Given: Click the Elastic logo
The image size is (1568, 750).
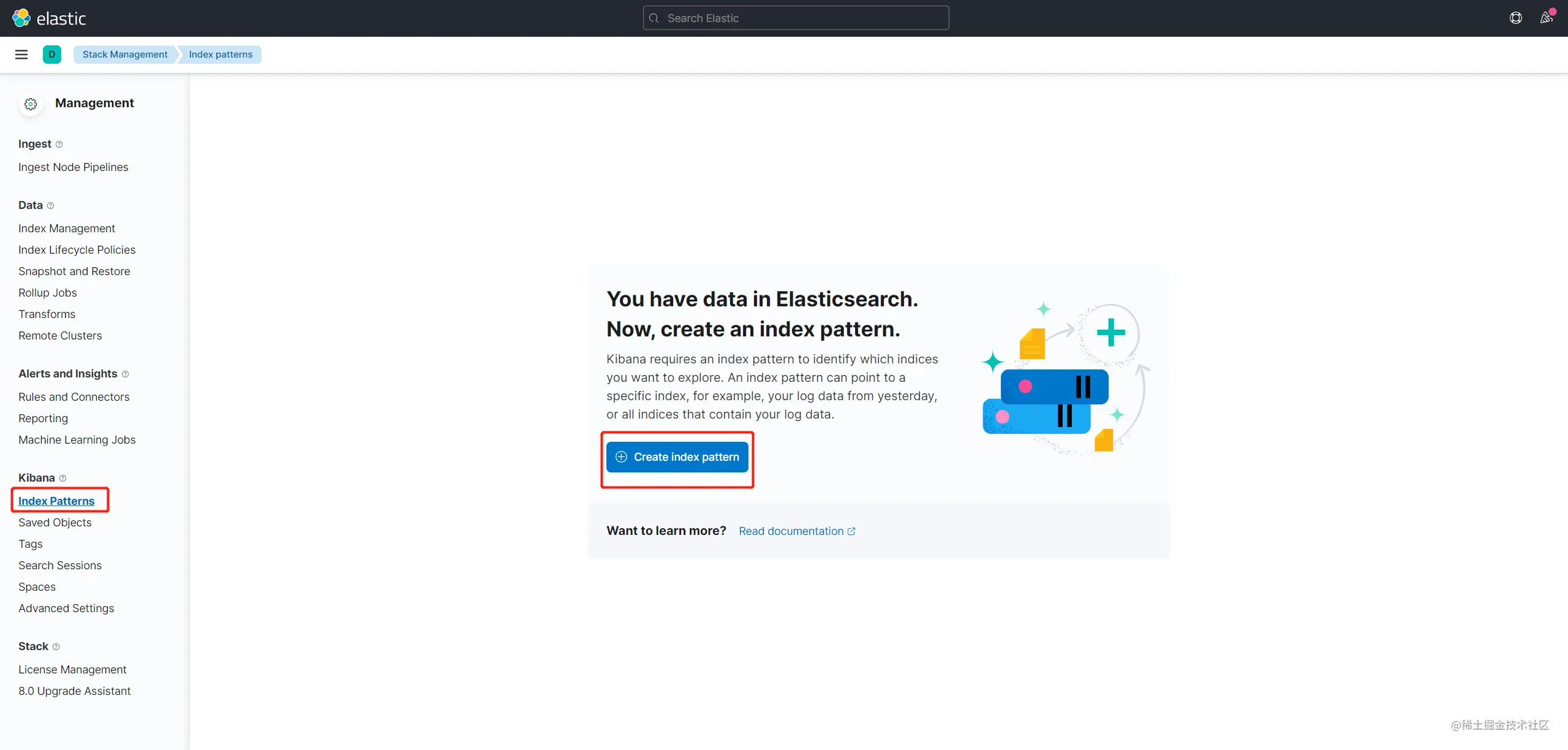Looking at the screenshot, I should pyautogui.click(x=49, y=18).
